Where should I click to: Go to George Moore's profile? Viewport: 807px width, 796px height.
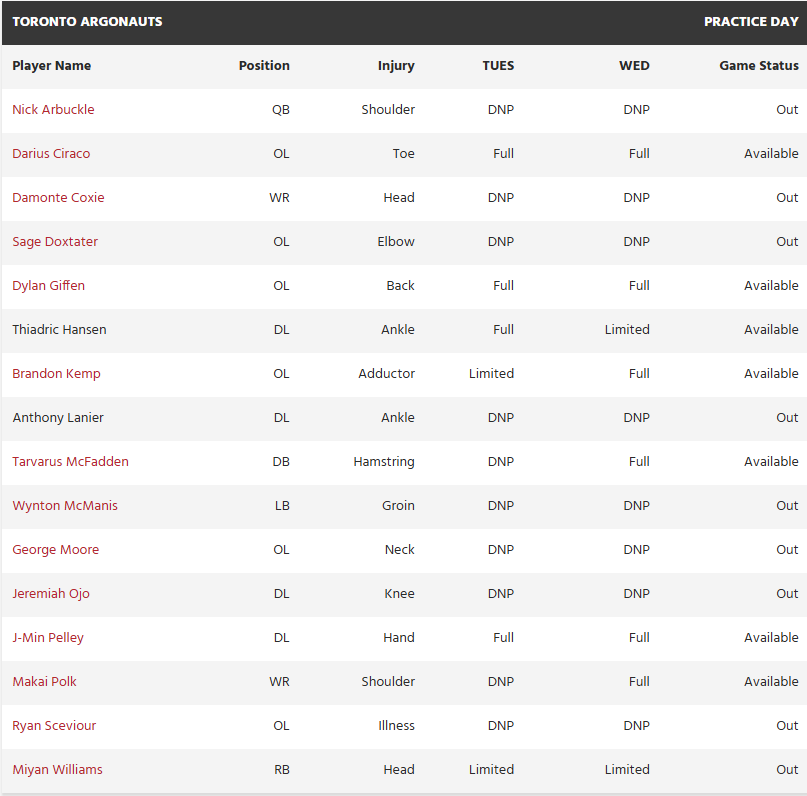coord(55,550)
